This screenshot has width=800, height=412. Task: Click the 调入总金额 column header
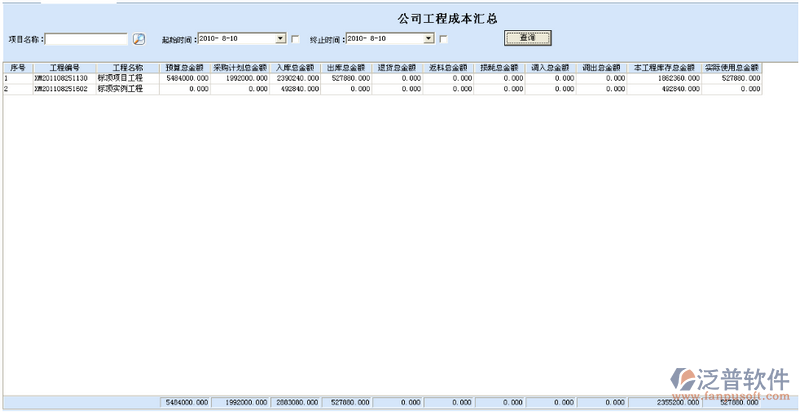[551, 68]
